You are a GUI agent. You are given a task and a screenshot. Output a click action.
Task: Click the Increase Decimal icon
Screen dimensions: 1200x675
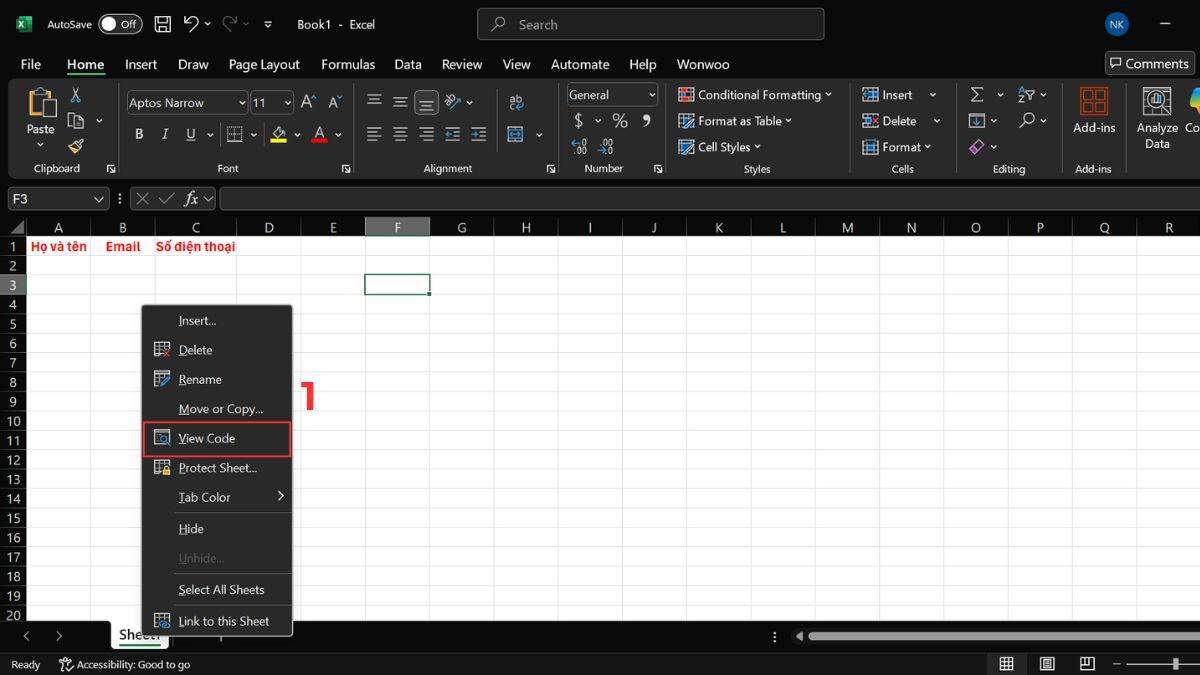pyautogui.click(x=578, y=146)
